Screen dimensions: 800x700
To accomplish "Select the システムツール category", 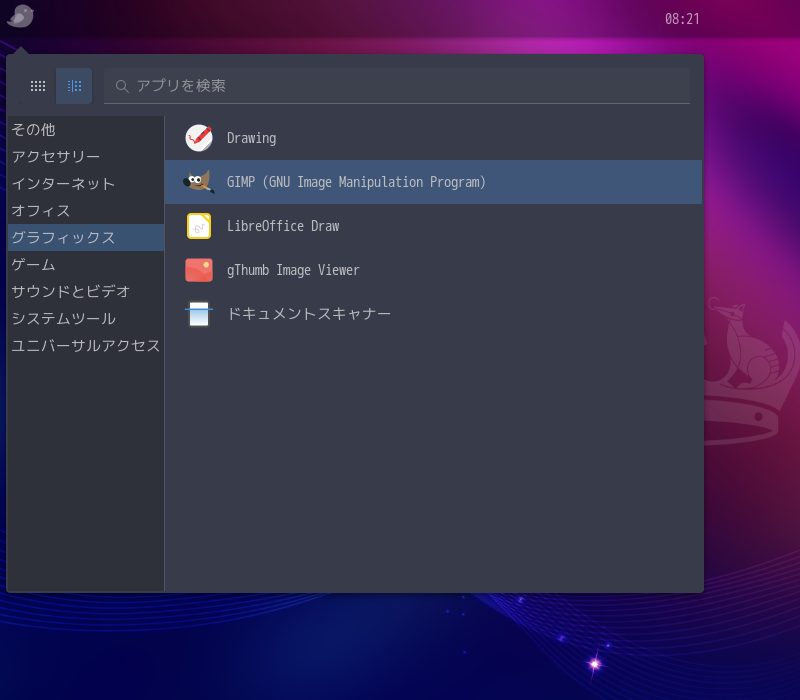I will (86, 318).
